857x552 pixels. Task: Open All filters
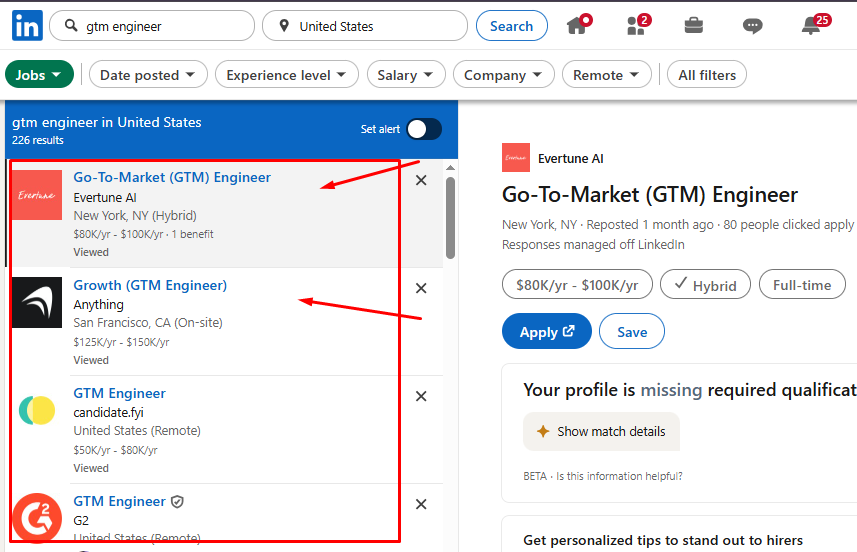point(707,74)
